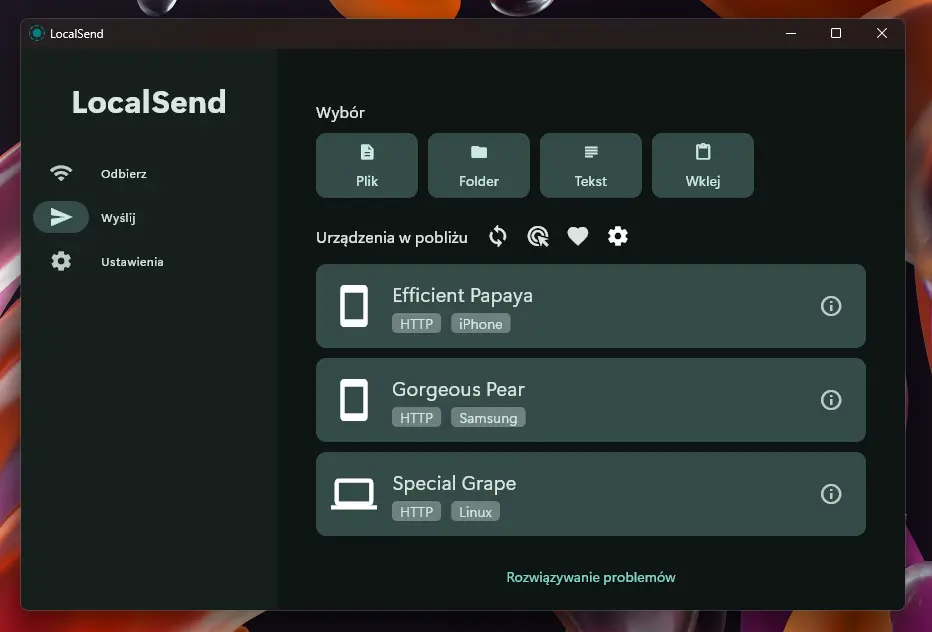Send to Efficient Papaya iPhone device
Screen dimensions: 932x632
coord(590,306)
